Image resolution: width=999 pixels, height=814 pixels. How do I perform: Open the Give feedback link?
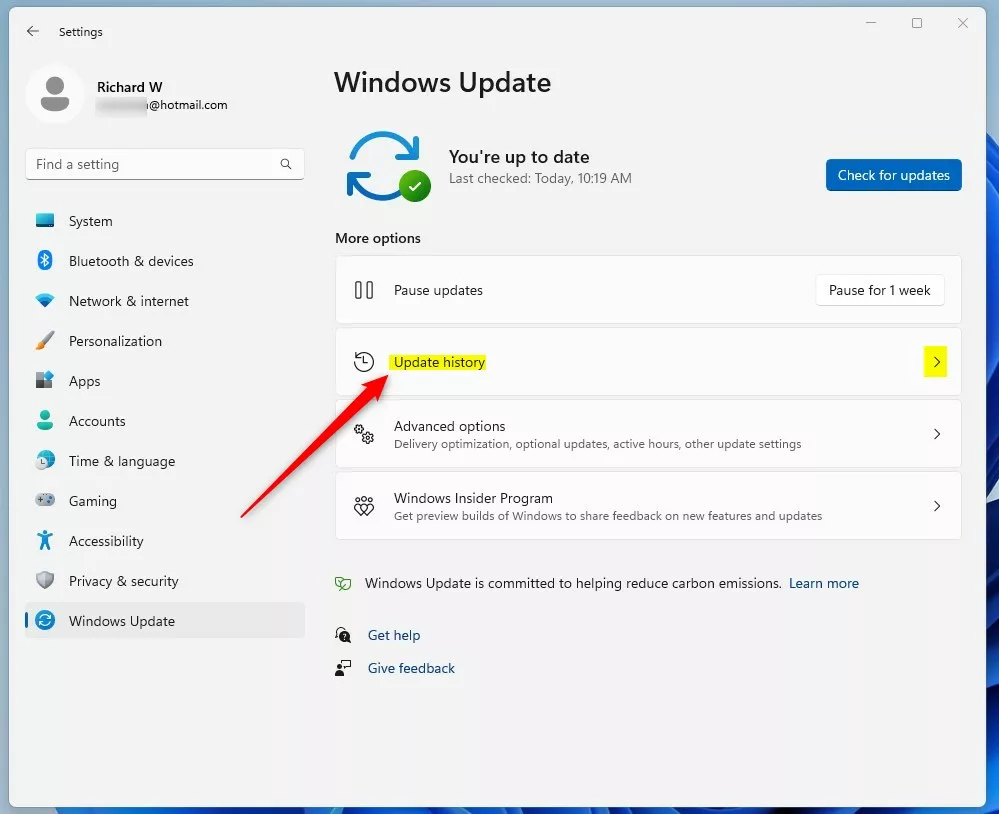click(x=411, y=668)
